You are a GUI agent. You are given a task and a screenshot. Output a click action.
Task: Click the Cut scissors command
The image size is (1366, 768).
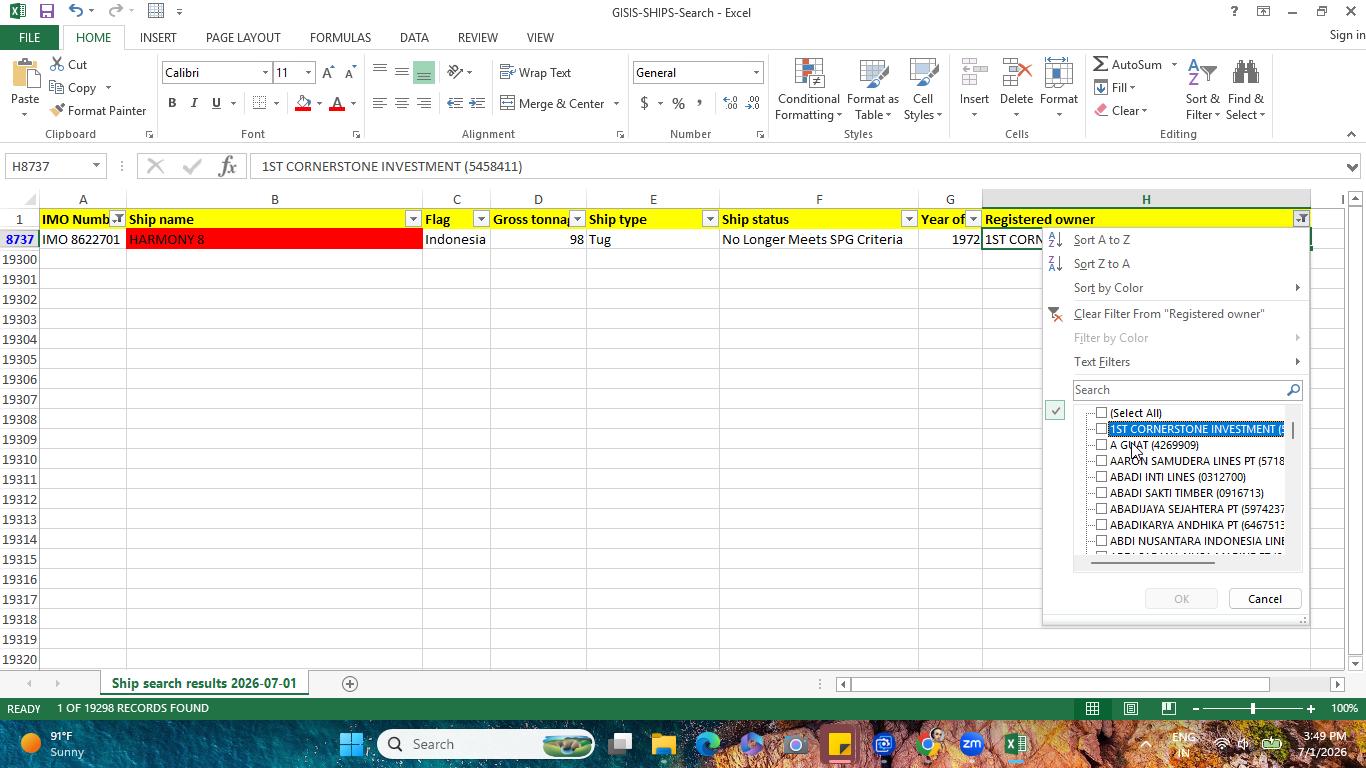pyautogui.click(x=68, y=64)
